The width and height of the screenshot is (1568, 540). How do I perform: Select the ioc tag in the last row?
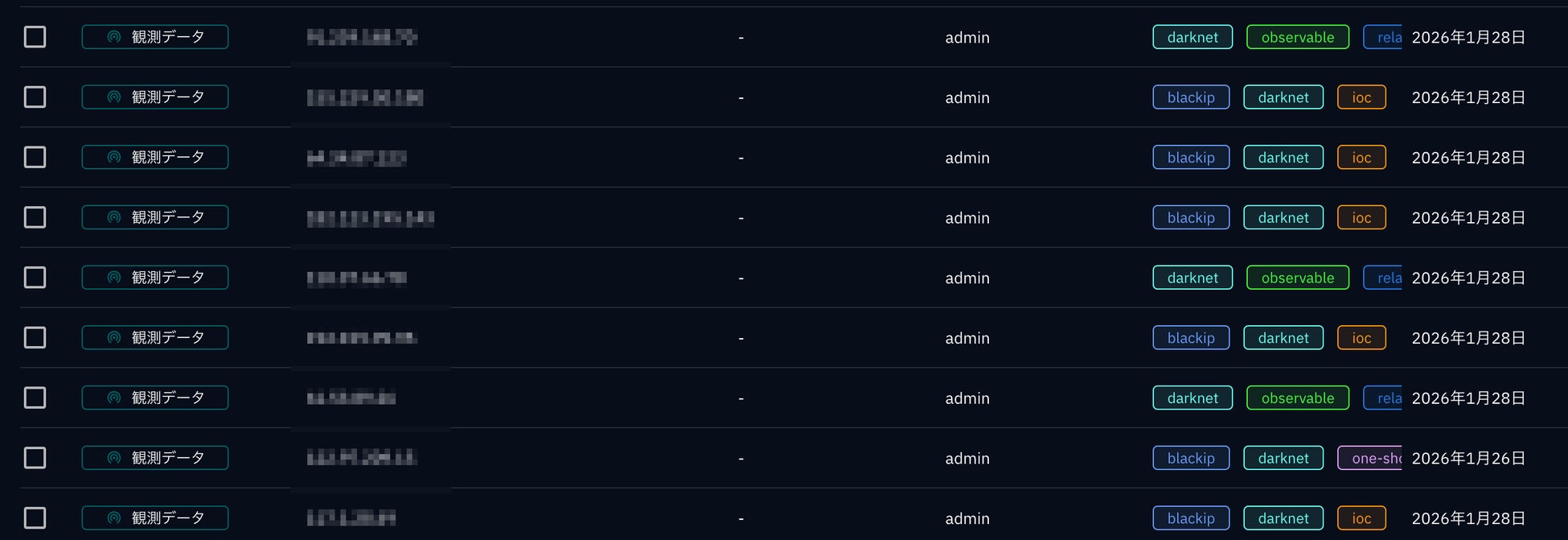click(x=1361, y=518)
